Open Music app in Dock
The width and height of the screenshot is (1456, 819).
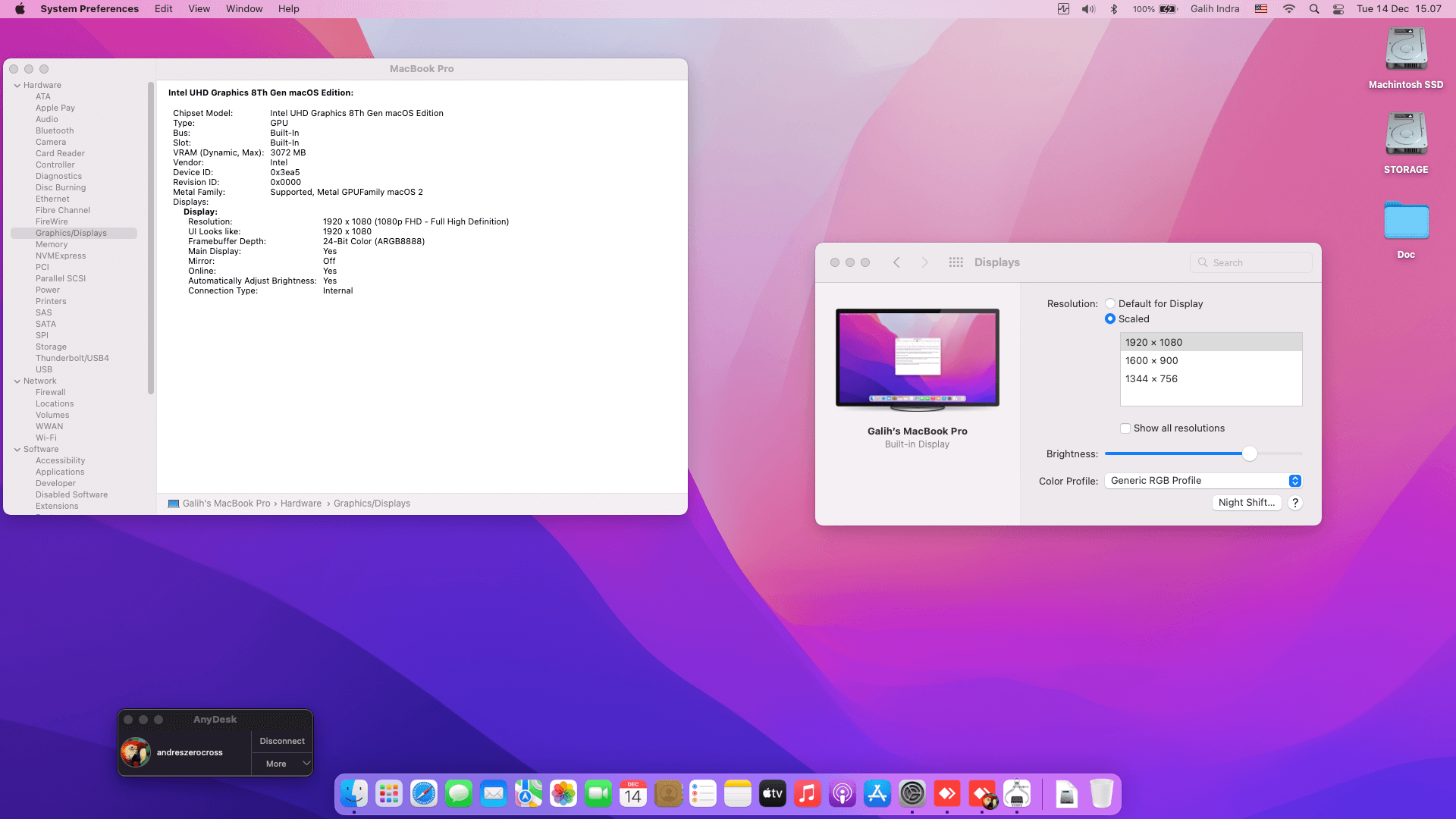click(x=808, y=794)
